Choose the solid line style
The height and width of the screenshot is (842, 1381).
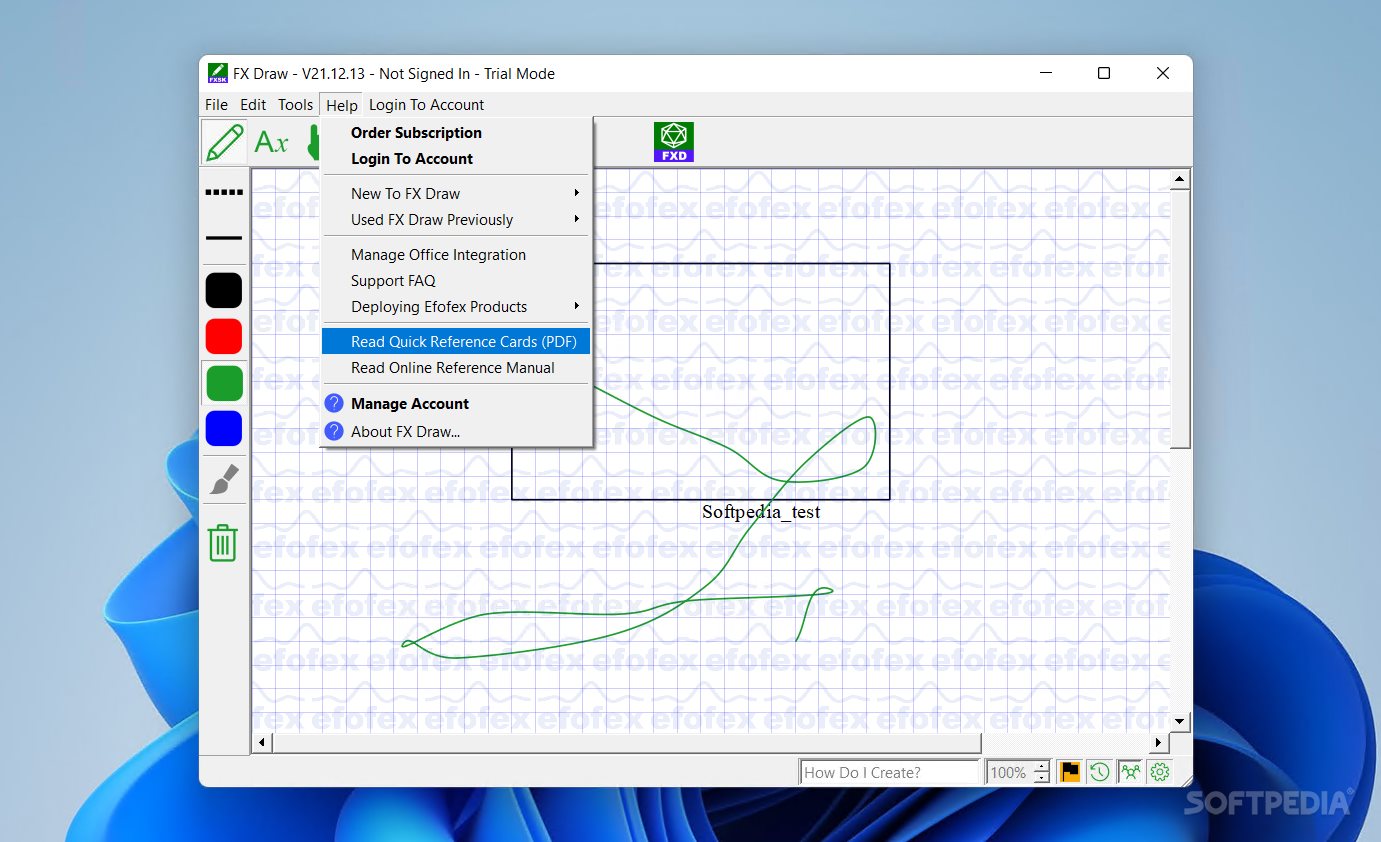224,238
